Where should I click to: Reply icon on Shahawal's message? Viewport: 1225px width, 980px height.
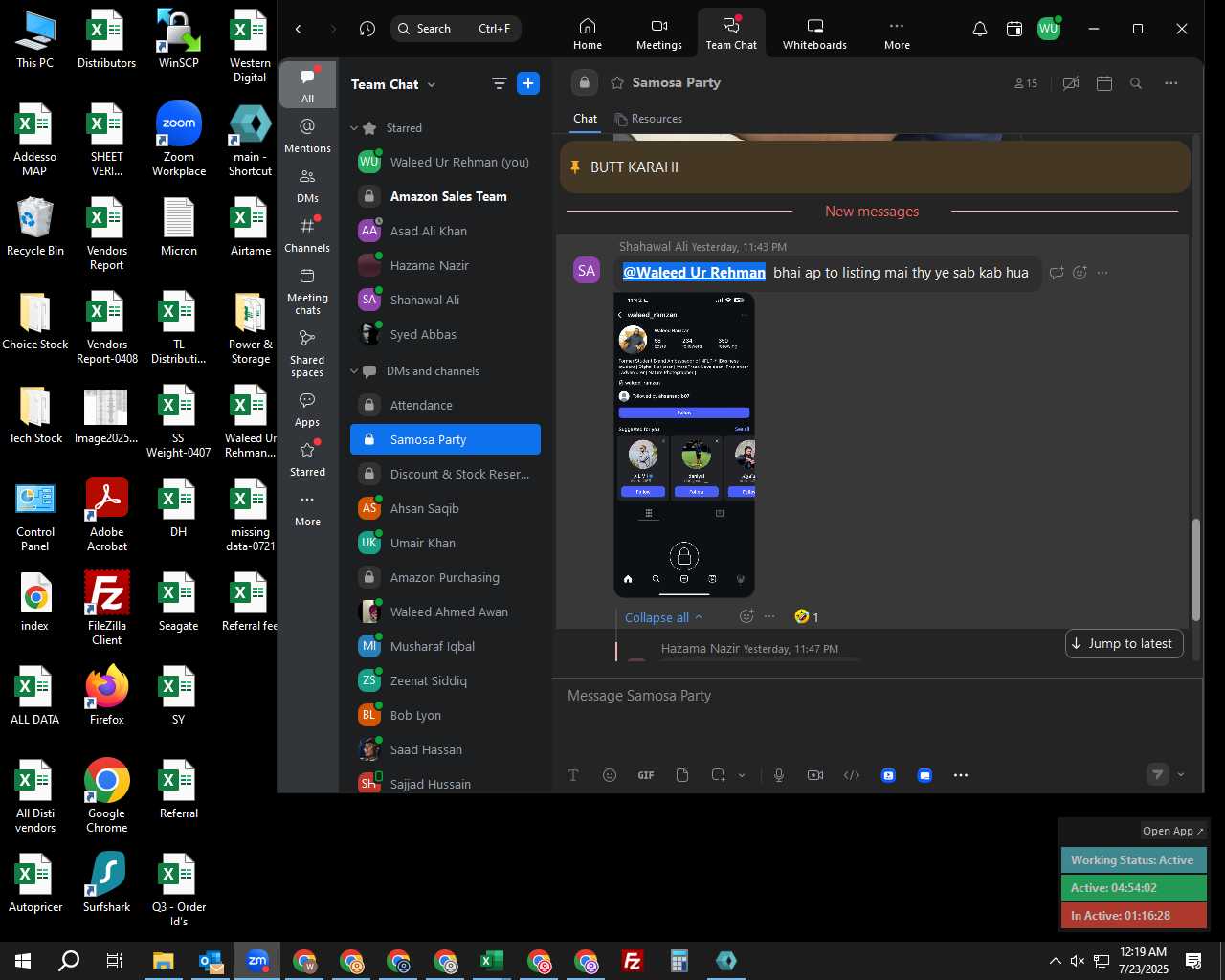point(1057,273)
